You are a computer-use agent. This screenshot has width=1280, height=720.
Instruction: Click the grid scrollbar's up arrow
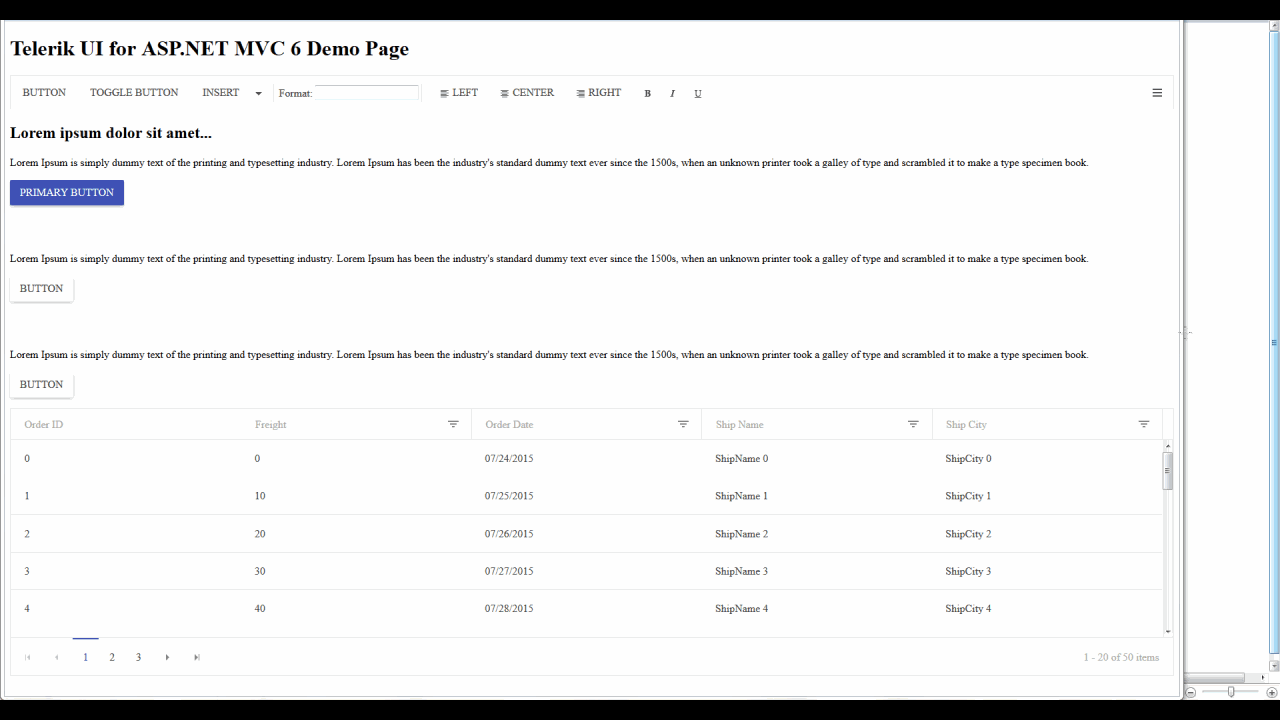click(x=1168, y=446)
